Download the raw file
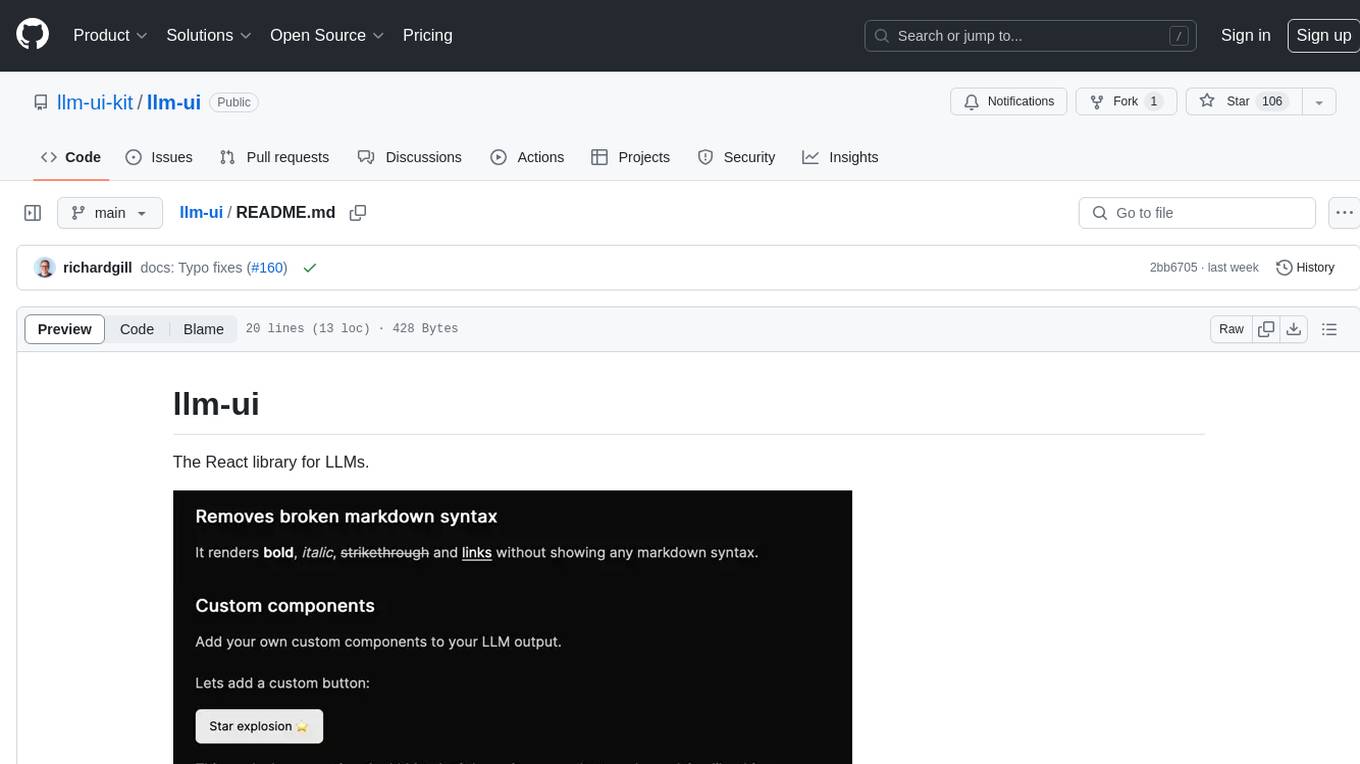 1294,329
